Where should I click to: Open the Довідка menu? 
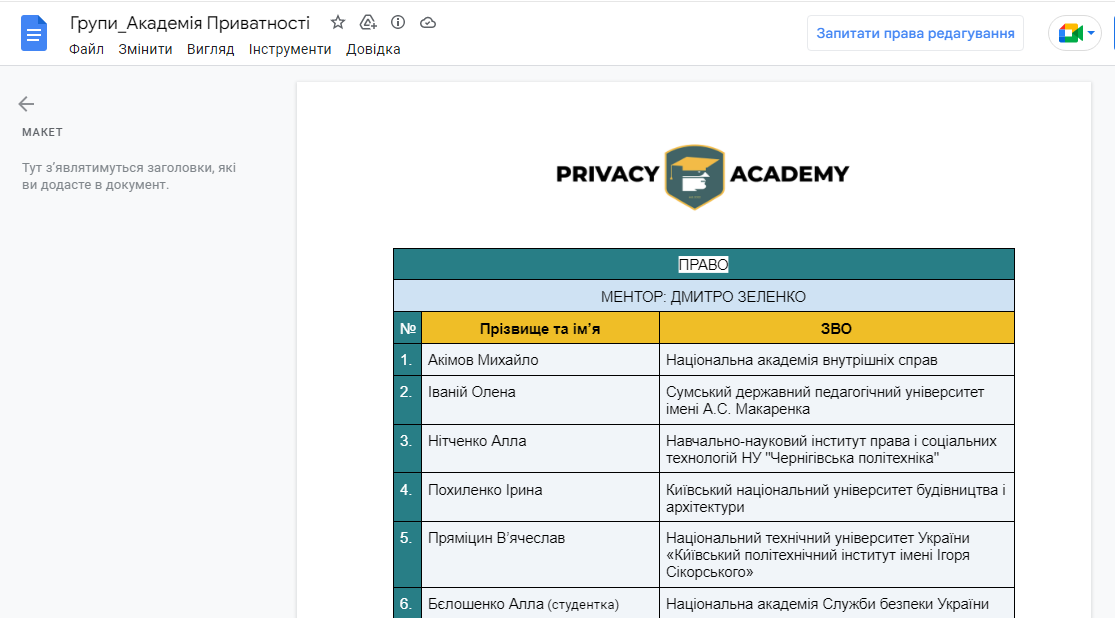373,49
